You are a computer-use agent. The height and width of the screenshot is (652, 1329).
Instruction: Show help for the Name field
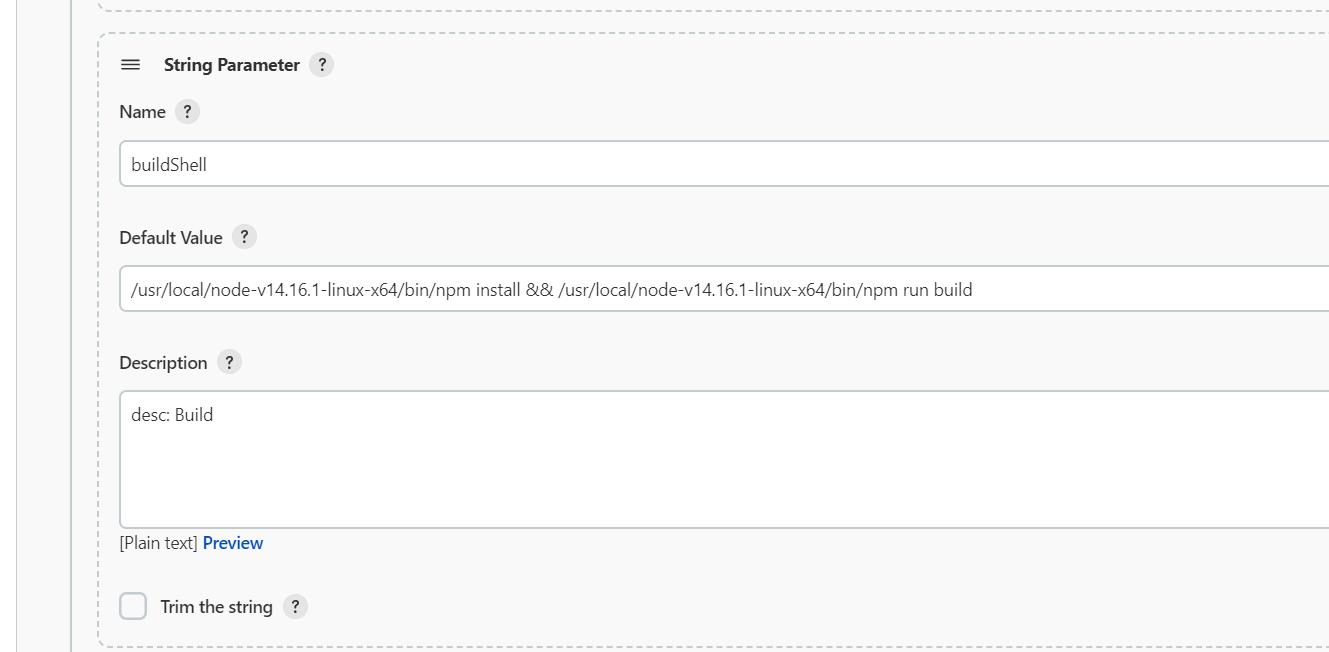tap(187, 112)
